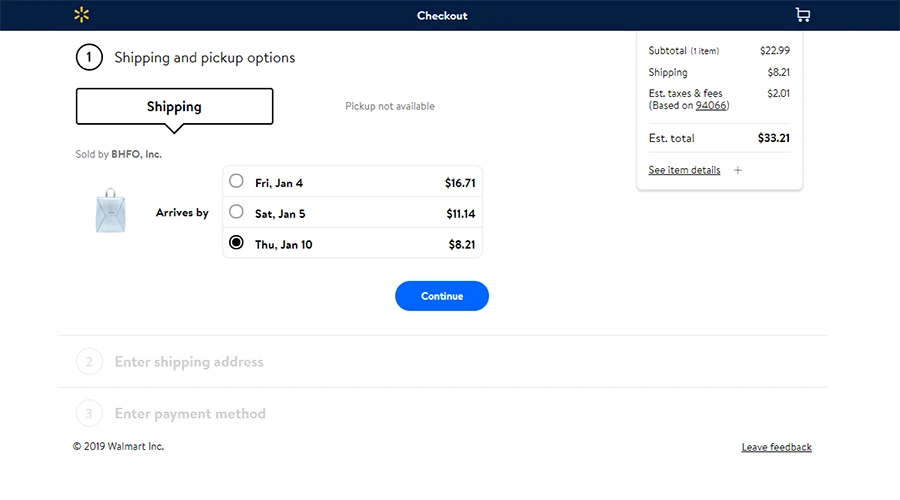Viewport: 900px width, 500px height.
Task: Open the Leave feedback link
Action: coord(776,447)
